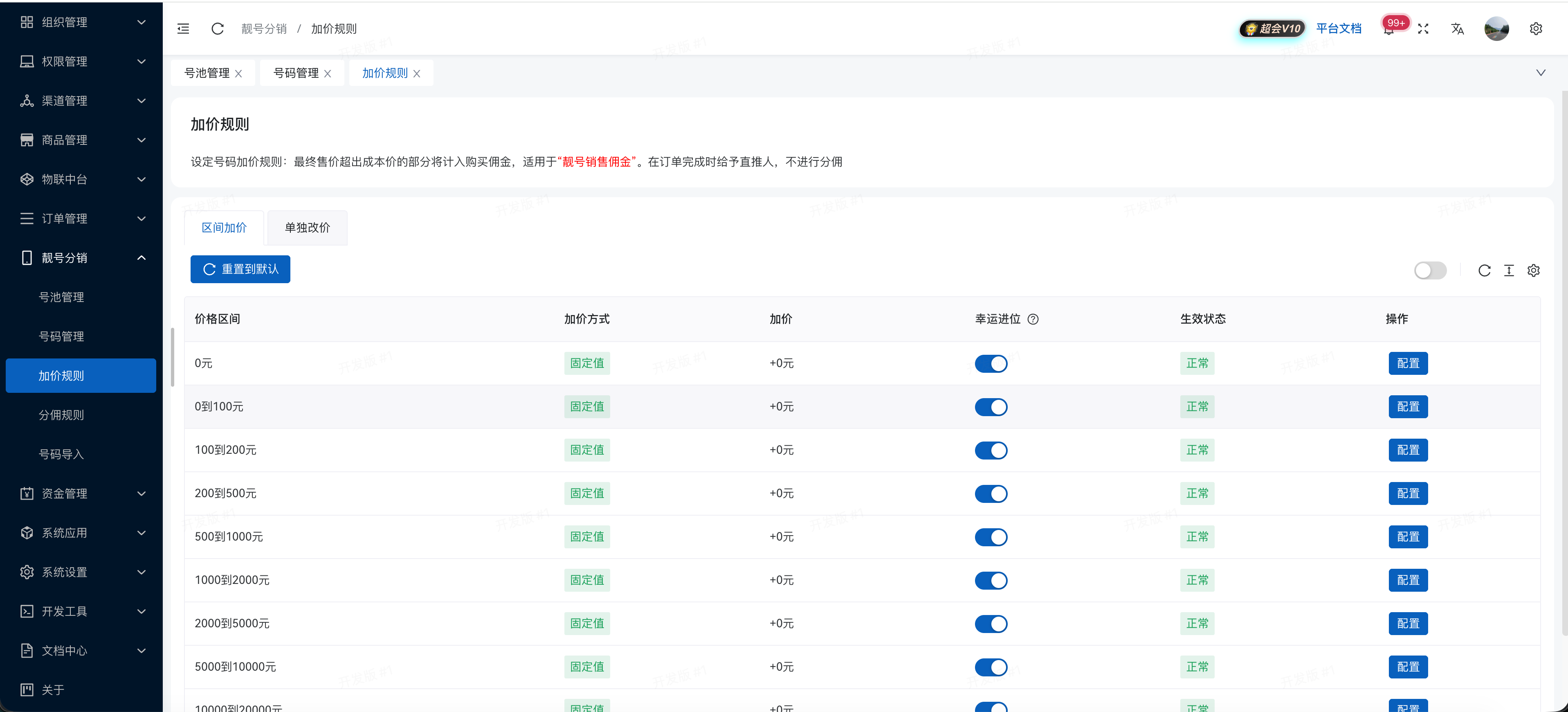
Task: Toggle fullscreen mode from the header
Action: coord(1423,29)
